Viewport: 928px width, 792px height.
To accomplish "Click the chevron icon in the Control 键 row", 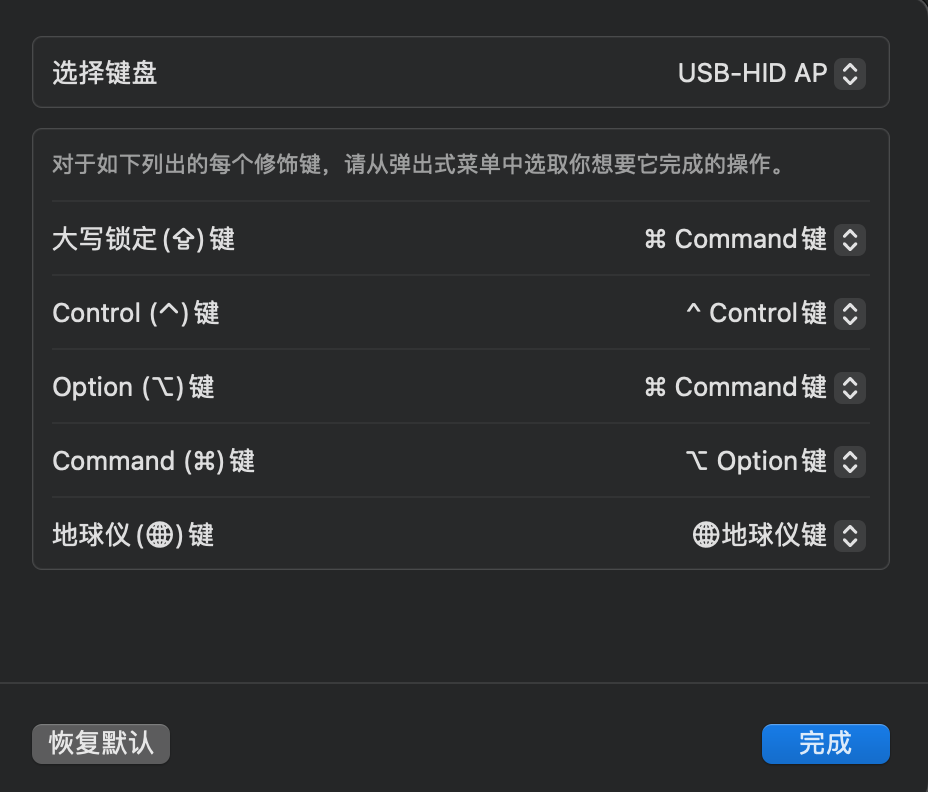I will click(849, 313).
